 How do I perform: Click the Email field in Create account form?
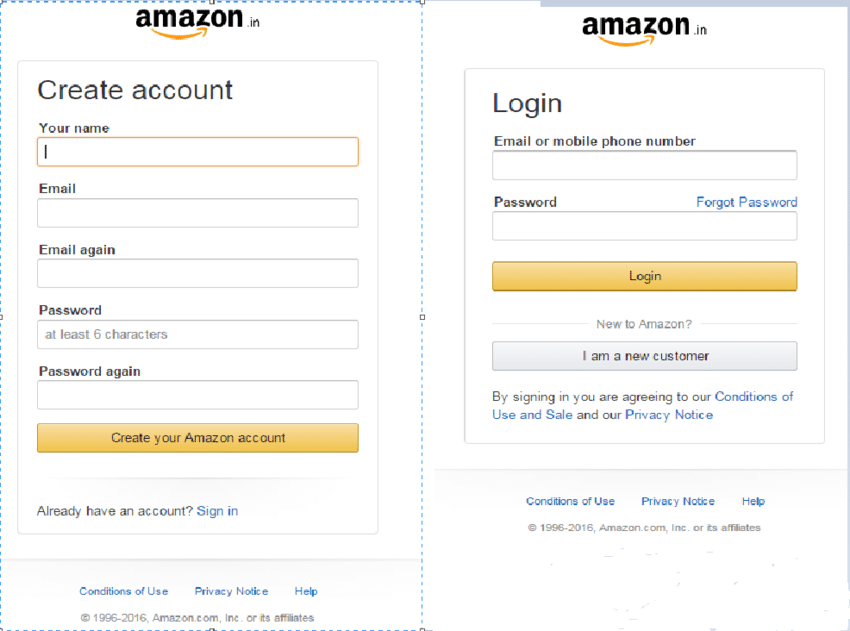[197, 213]
